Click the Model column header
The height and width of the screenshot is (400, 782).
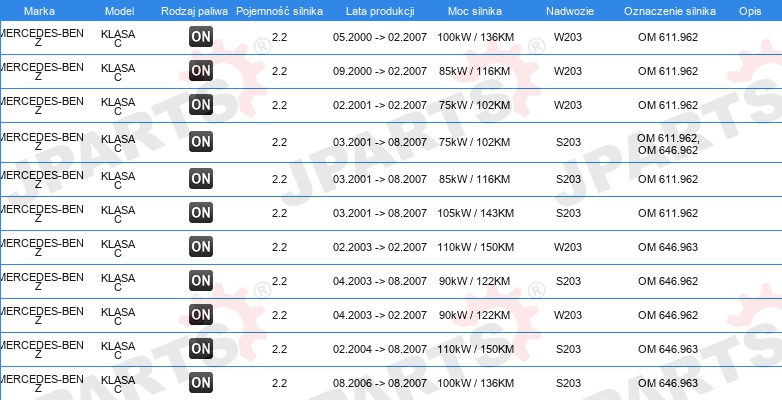click(120, 11)
